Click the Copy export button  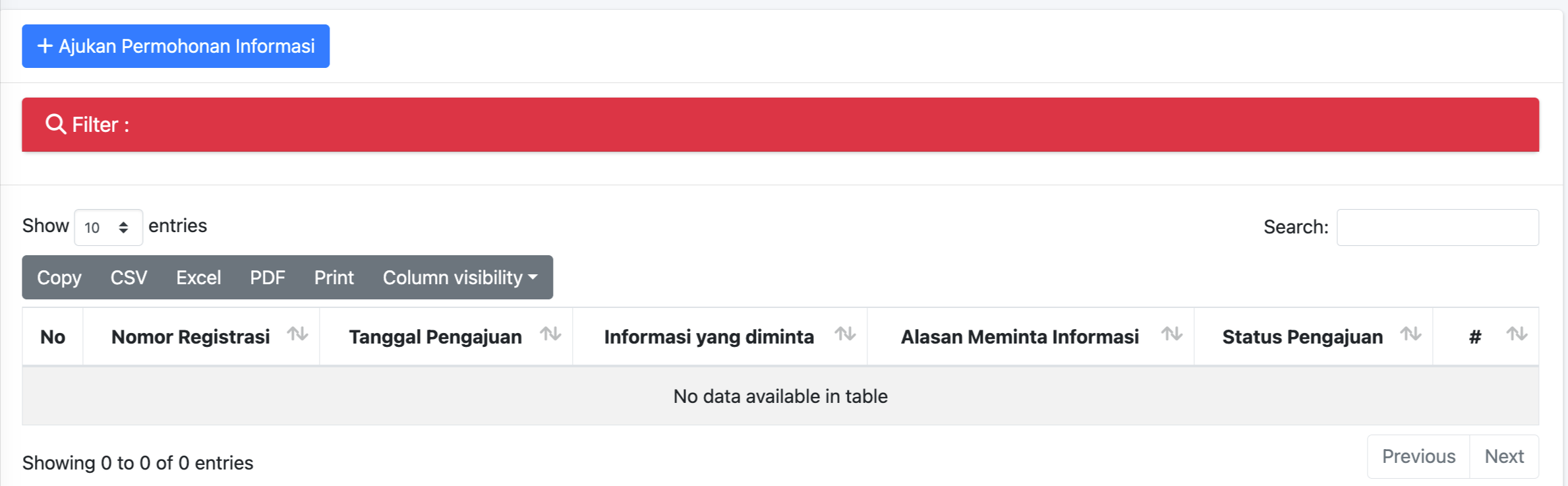(59, 278)
